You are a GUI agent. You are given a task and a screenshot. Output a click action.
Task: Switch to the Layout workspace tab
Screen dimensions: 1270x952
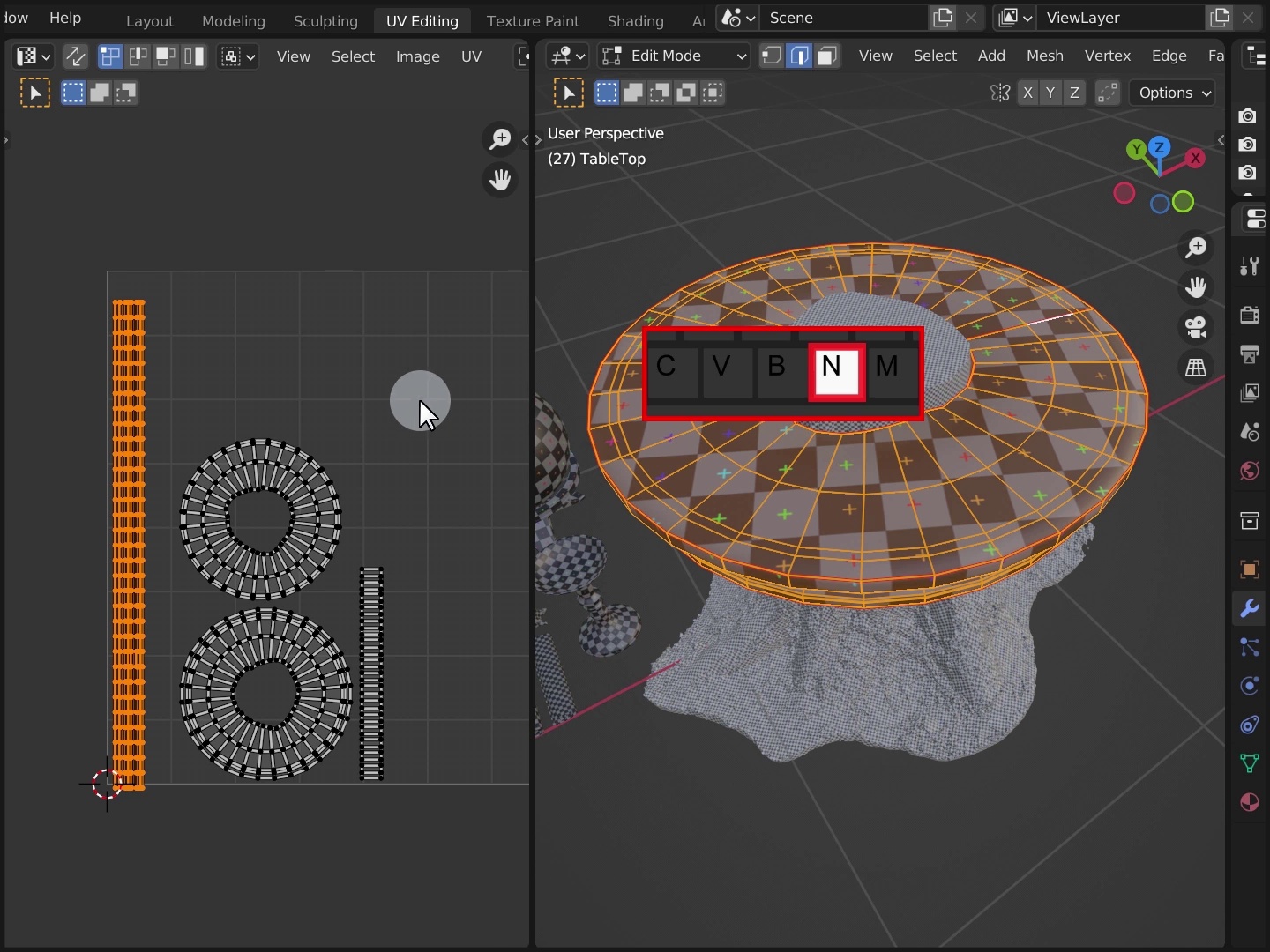point(150,20)
